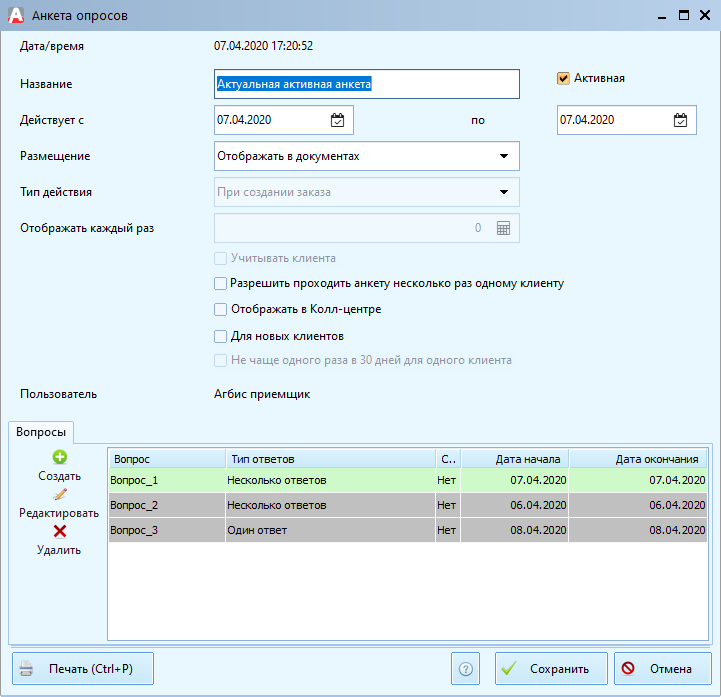The image size is (721, 697).
Task: Click the red cross Удалить icon
Action: 60,531
